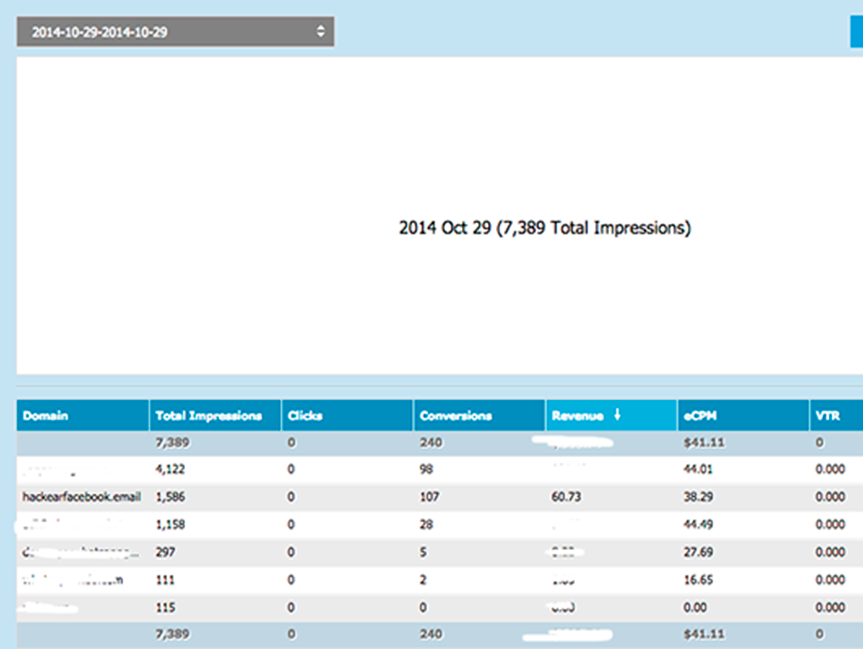Viewport: 863px width, 649px height.
Task: Click the 44.01 eCPM value
Action: pyautogui.click(x=698, y=470)
